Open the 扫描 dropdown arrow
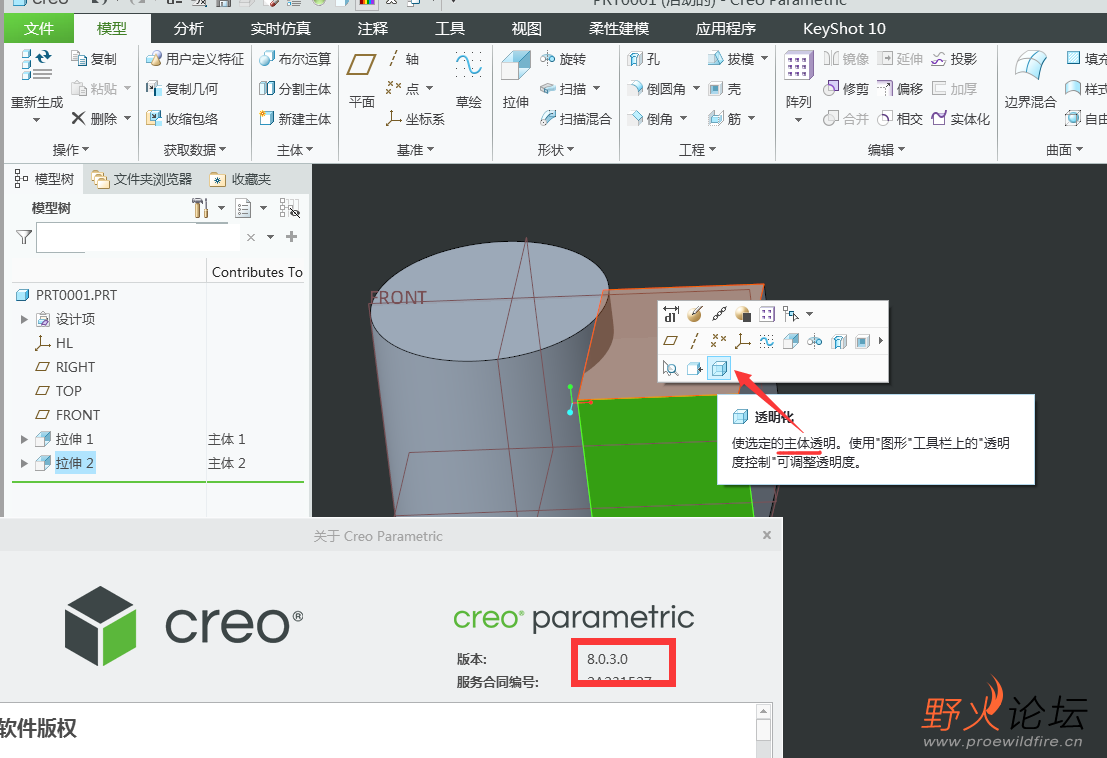Image resolution: width=1107 pixels, height=758 pixels. [597, 88]
